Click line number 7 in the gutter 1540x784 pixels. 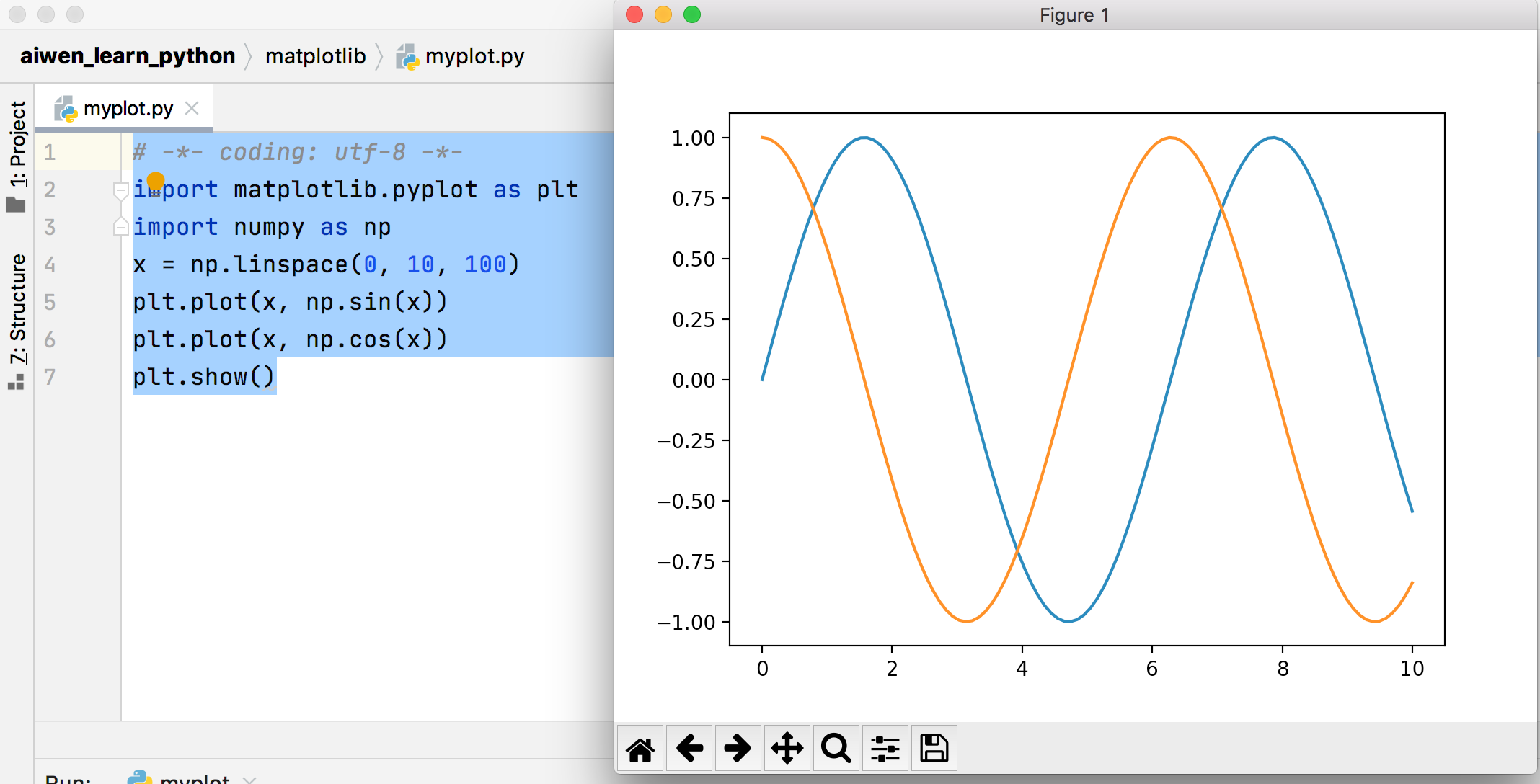point(50,377)
